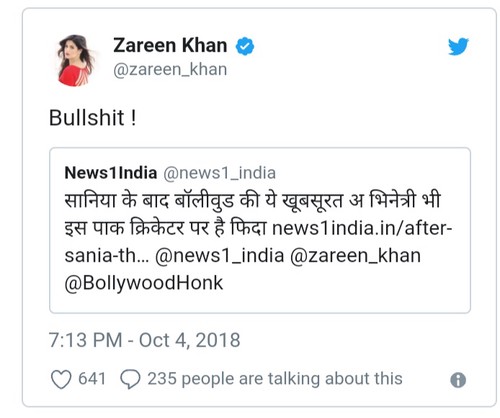Open Zareen Khan's profile picture
This screenshot has height=418, width=500.
(74, 60)
